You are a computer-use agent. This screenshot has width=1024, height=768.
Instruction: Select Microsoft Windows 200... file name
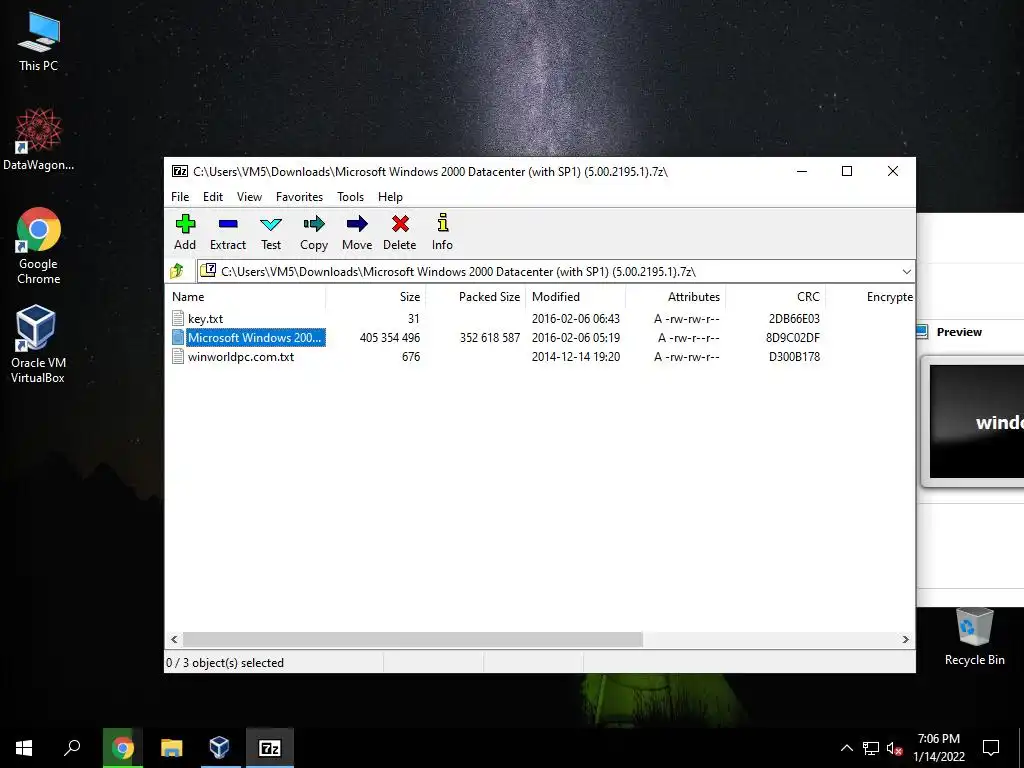click(x=255, y=338)
